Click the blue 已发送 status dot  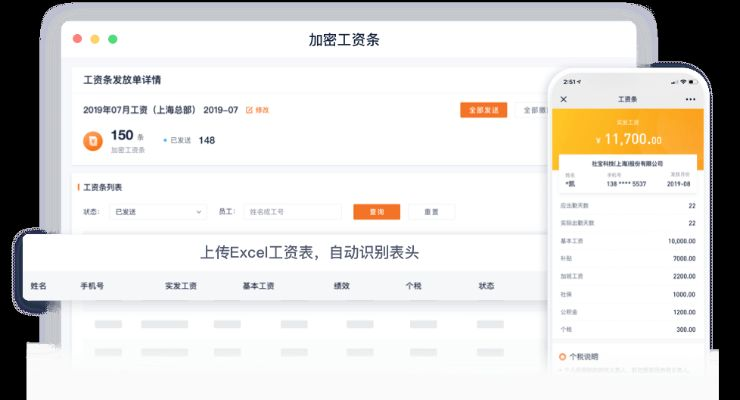[x=163, y=141]
